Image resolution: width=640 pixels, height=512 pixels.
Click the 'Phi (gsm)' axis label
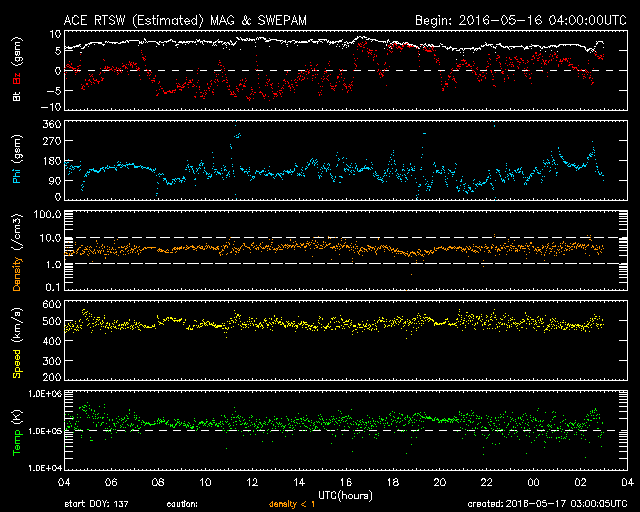17,159
